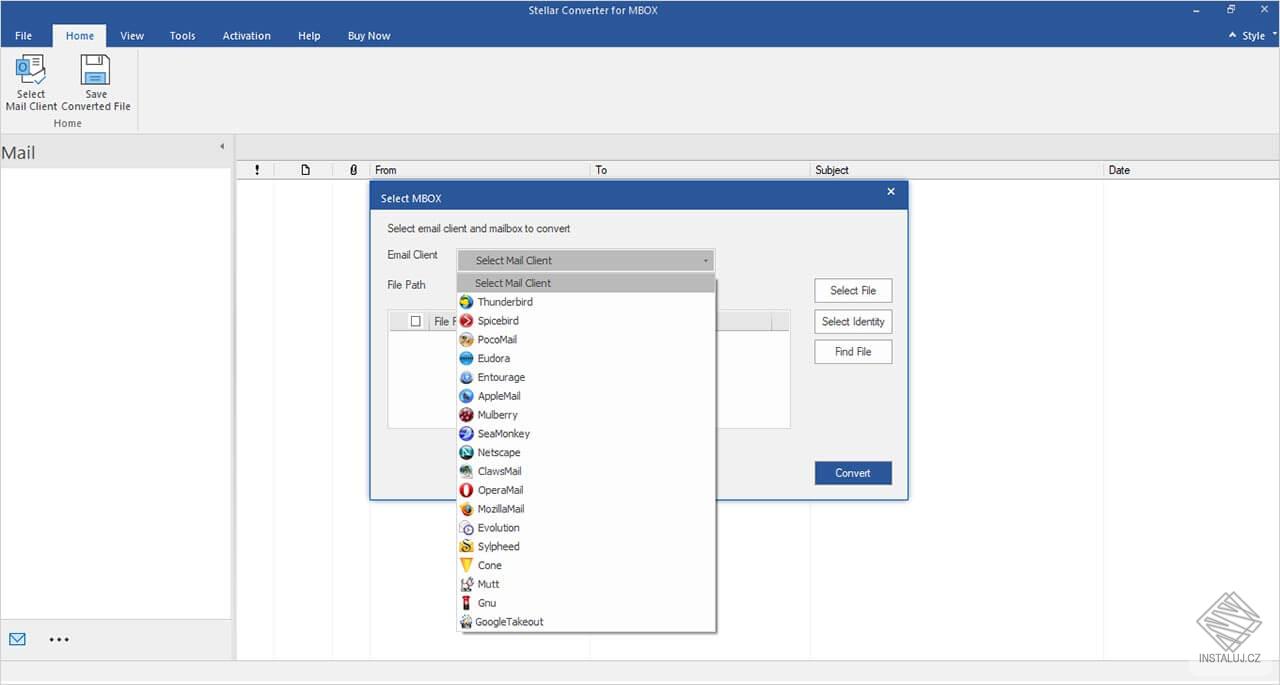1280x685 pixels.
Task: Click the Mulberry icon in the list
Action: 466,415
